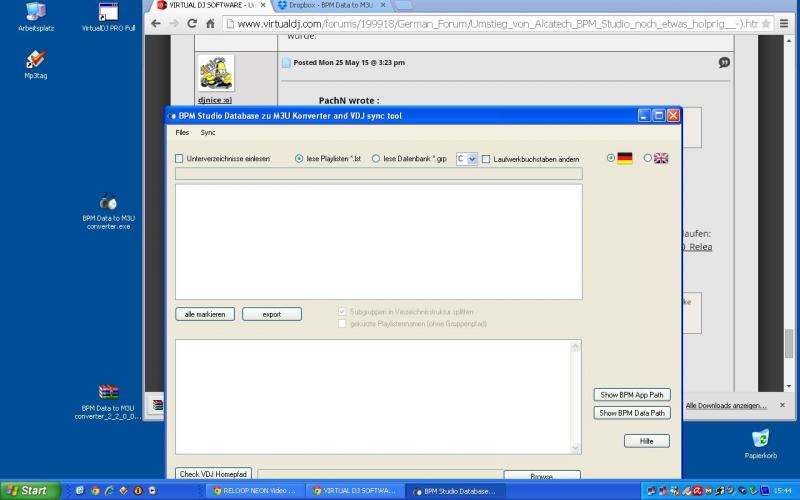Screen dimensions: 800x500
Task: Click the djnice username link
Action: click(215, 100)
